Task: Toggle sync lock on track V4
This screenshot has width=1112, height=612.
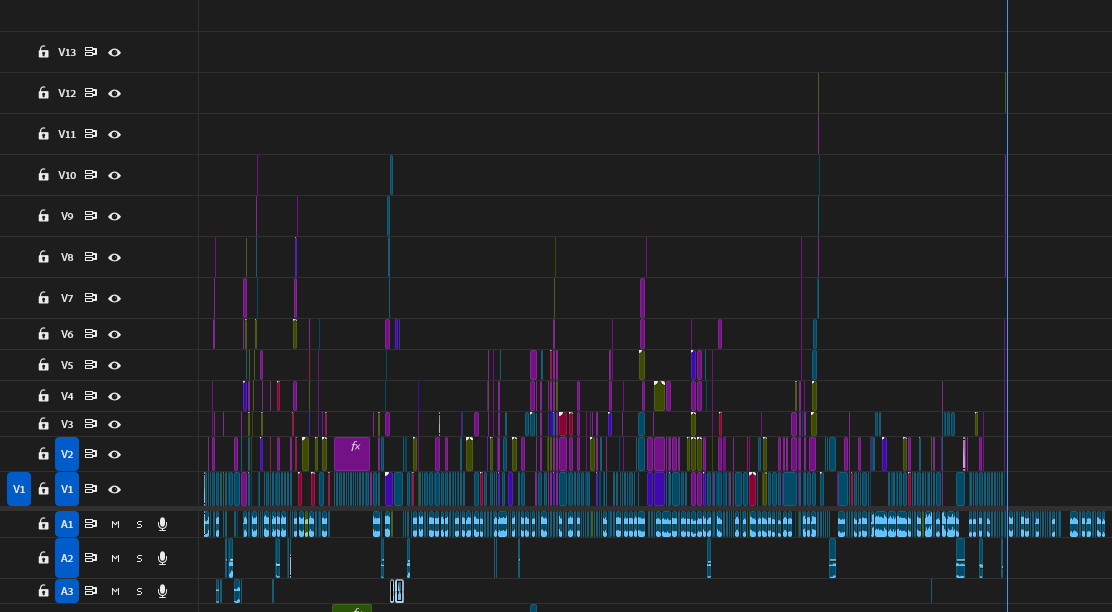Action: tap(91, 396)
